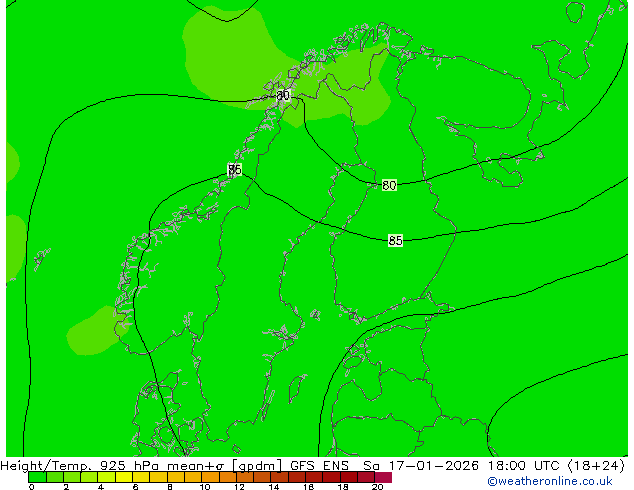
Task: Click the 80 contour label on the Norwegian coast
Action: [x=283, y=95]
